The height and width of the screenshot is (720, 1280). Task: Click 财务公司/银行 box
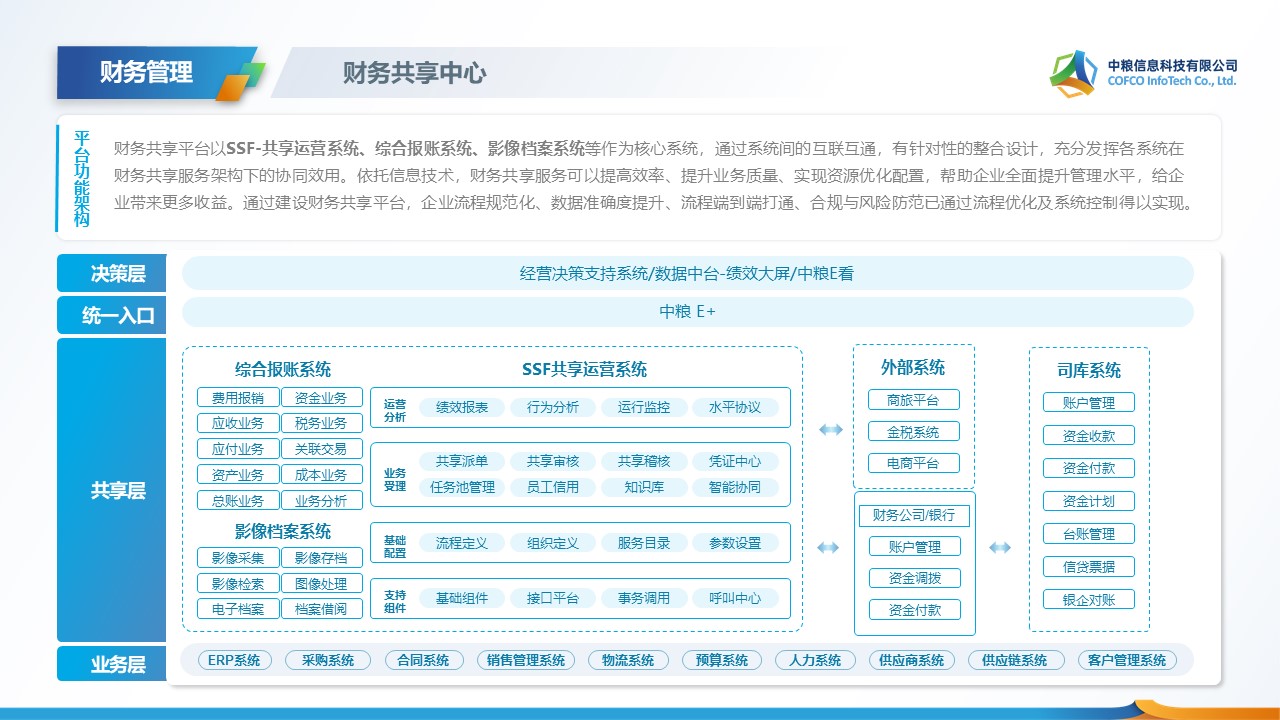tap(913, 516)
